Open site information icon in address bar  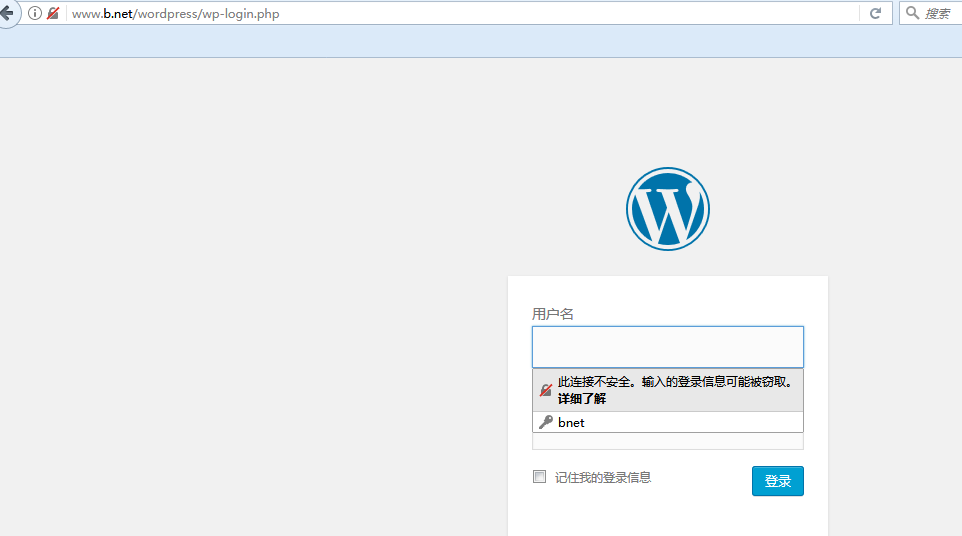point(35,13)
